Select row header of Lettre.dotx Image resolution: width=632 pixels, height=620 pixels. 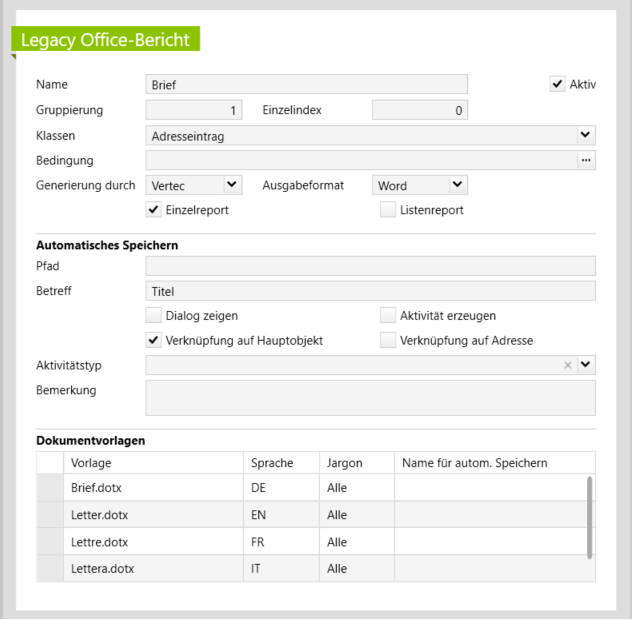(x=49, y=542)
